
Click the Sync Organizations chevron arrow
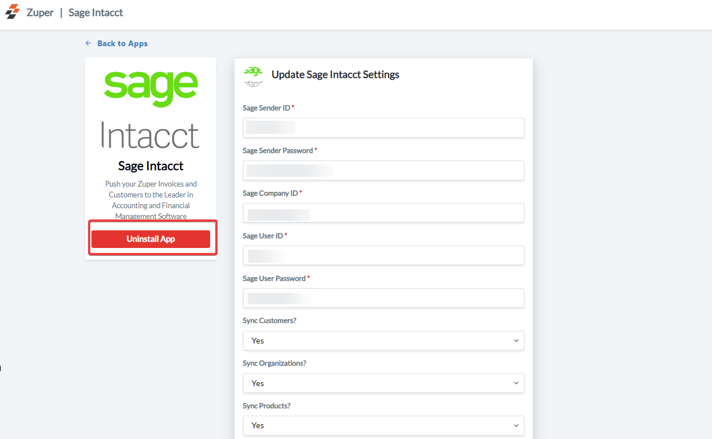516,383
